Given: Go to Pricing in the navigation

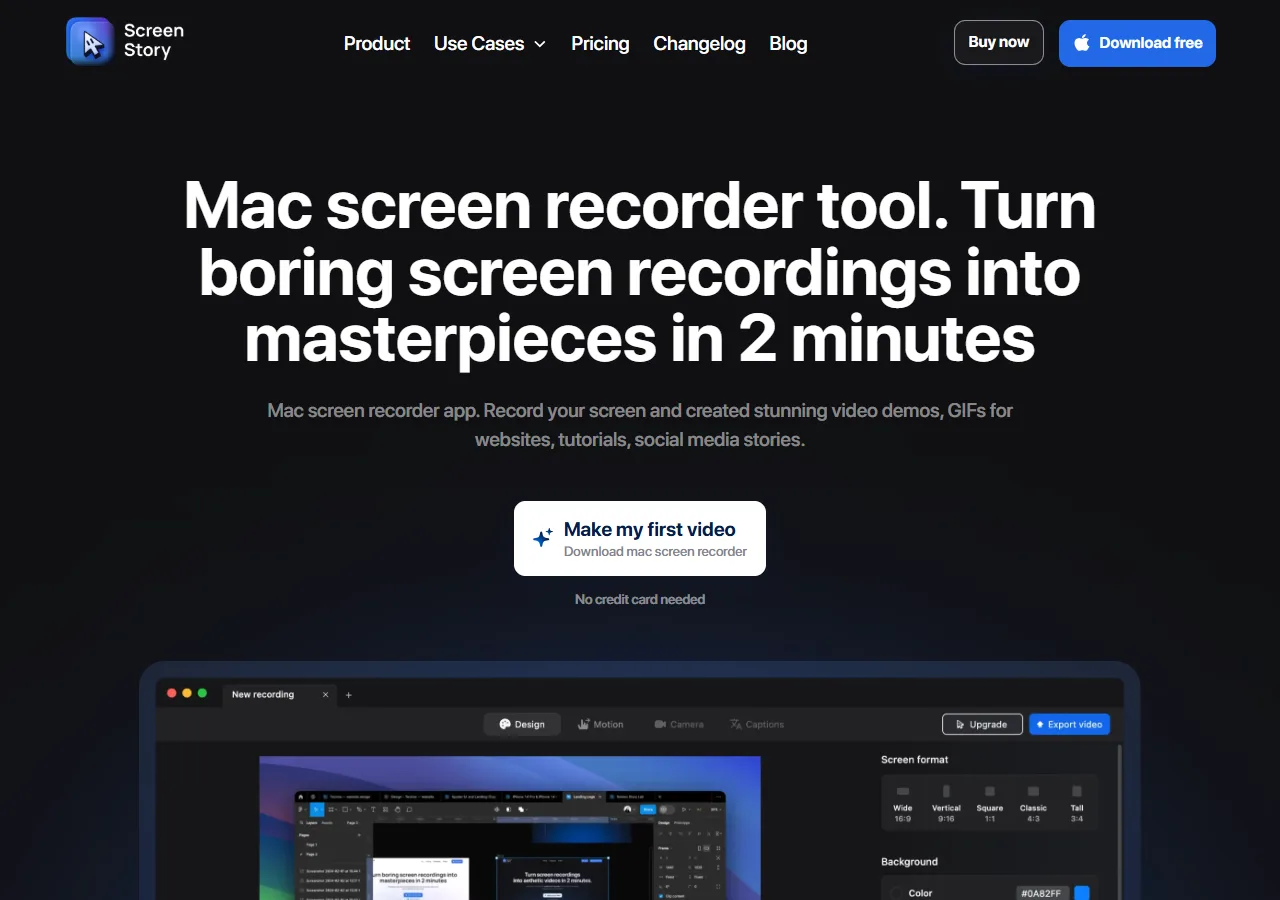Looking at the screenshot, I should click(x=600, y=43).
